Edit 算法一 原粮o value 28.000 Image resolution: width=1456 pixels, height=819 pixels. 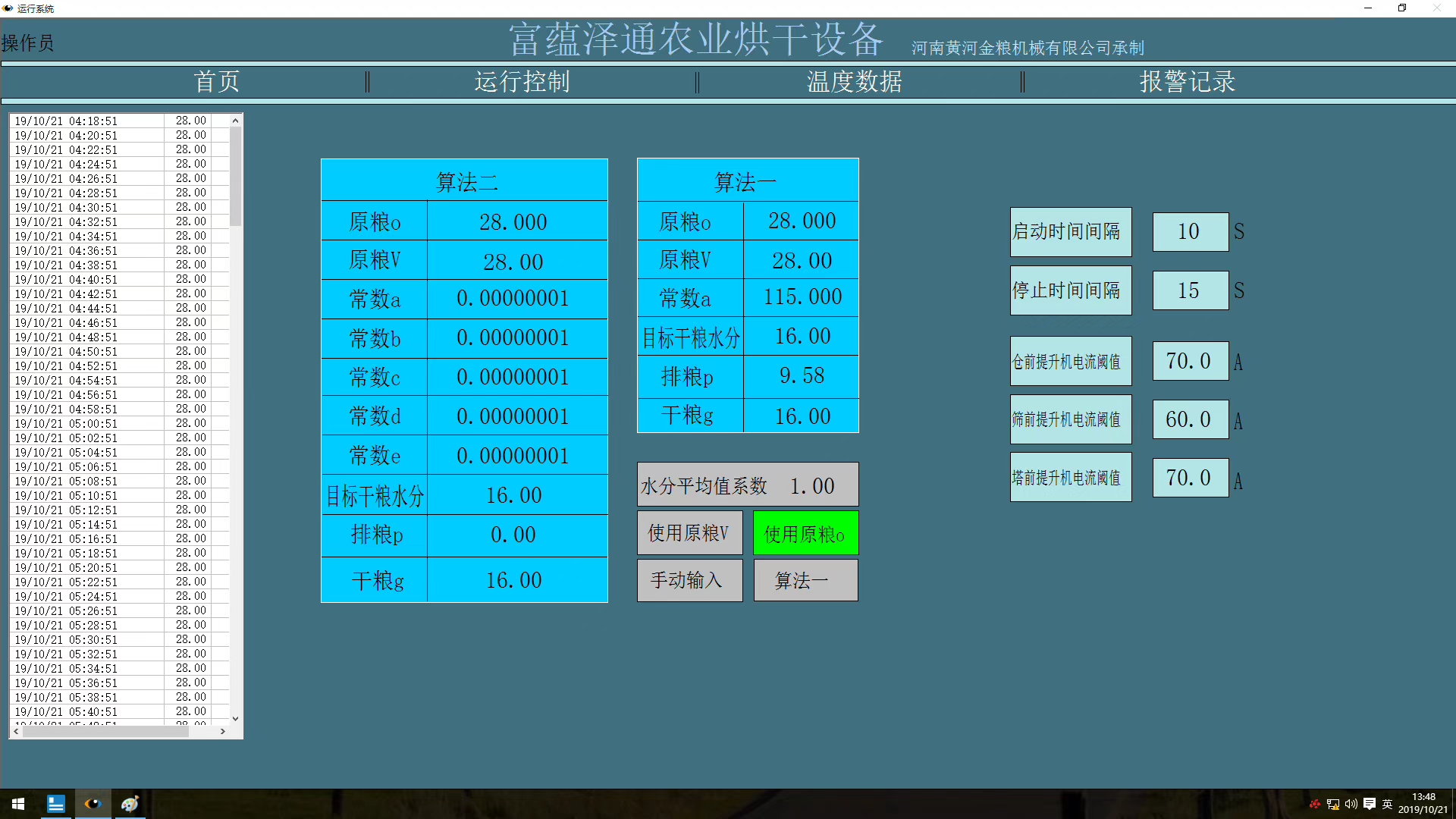pos(802,221)
